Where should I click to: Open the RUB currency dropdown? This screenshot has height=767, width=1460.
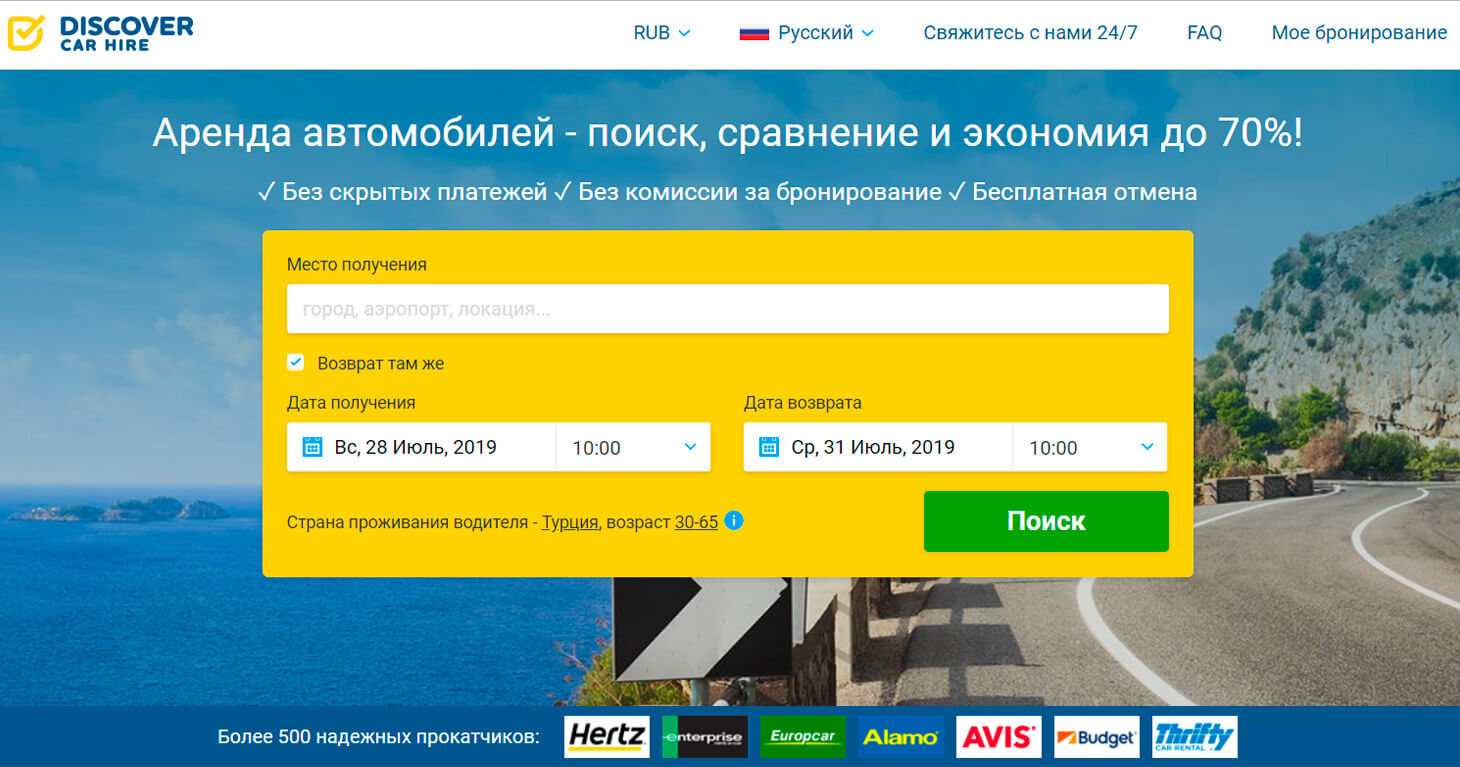(x=659, y=32)
